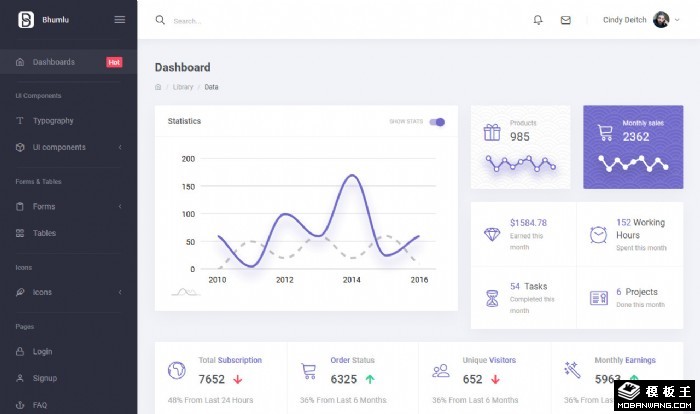Viewport: 700px width, 414px height.
Task: Open the Tables sidebar item
Action: coord(44,233)
